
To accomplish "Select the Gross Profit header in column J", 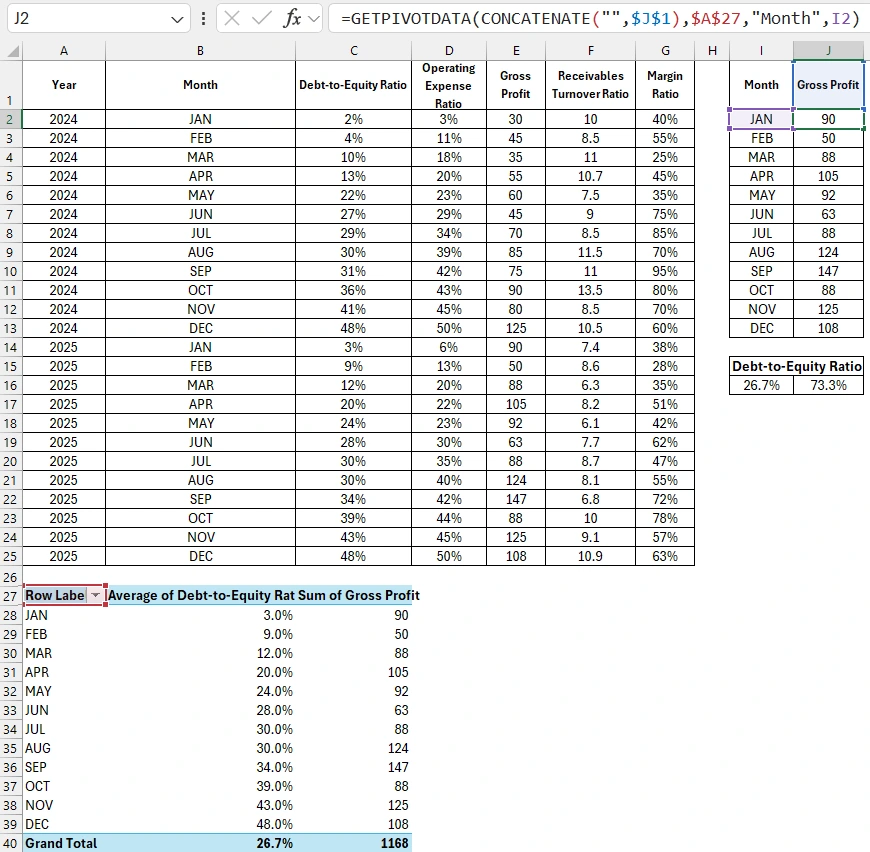I will tap(828, 85).
